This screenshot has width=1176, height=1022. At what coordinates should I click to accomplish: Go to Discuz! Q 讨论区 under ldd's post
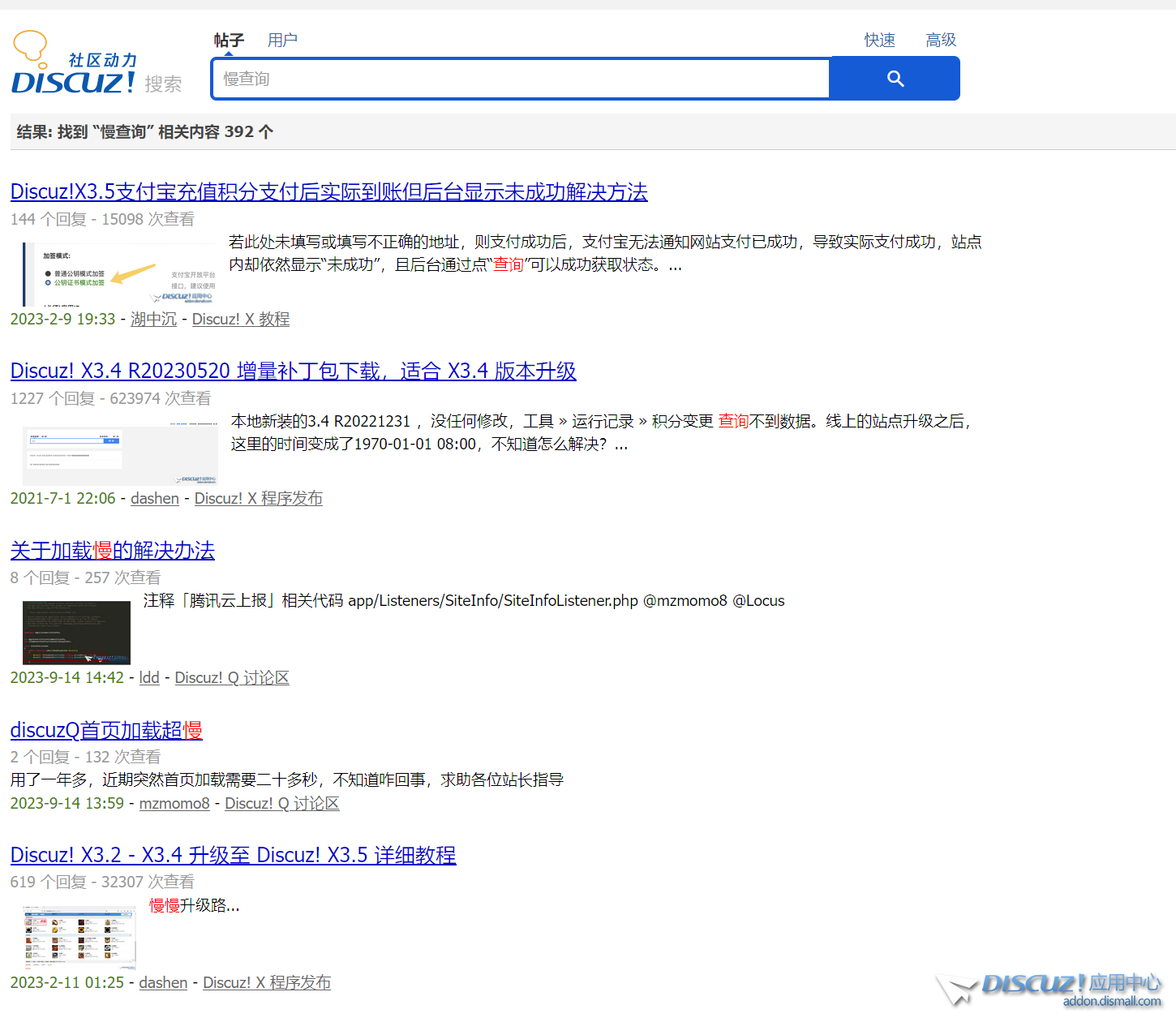232,677
